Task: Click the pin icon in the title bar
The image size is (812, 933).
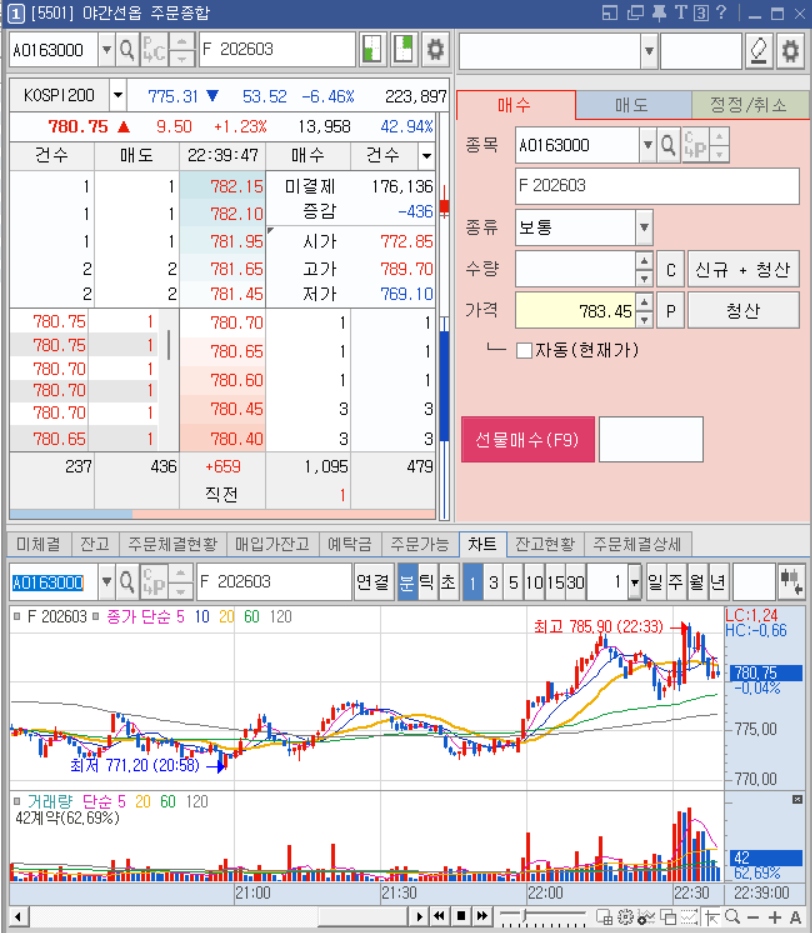Action: click(659, 12)
